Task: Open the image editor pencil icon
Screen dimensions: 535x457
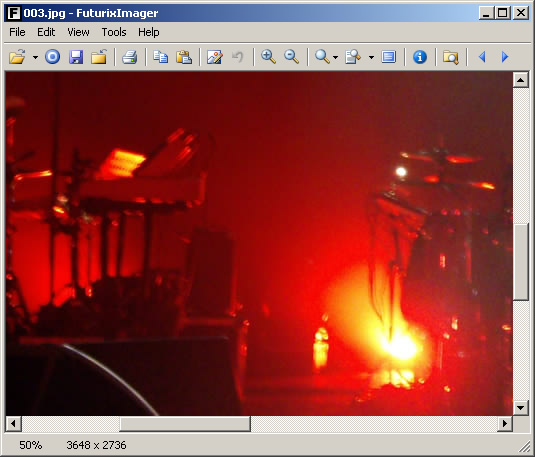Action: 215,57
